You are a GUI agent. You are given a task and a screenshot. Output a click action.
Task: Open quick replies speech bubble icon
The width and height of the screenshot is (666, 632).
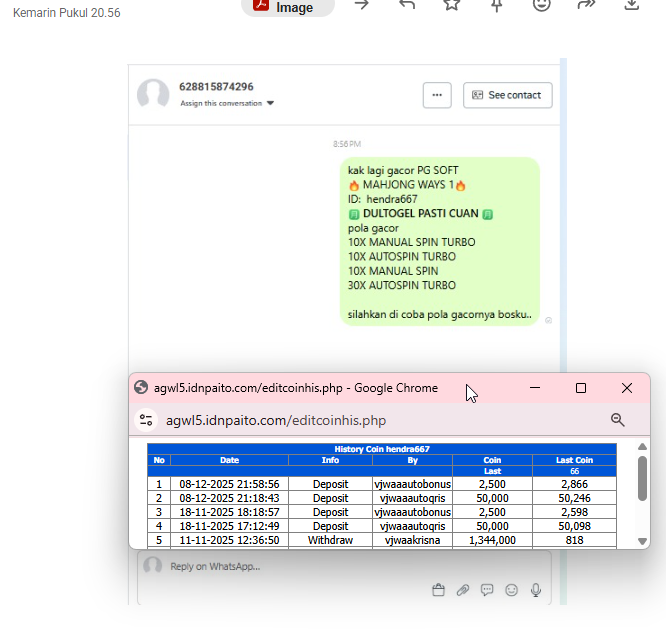point(487,590)
